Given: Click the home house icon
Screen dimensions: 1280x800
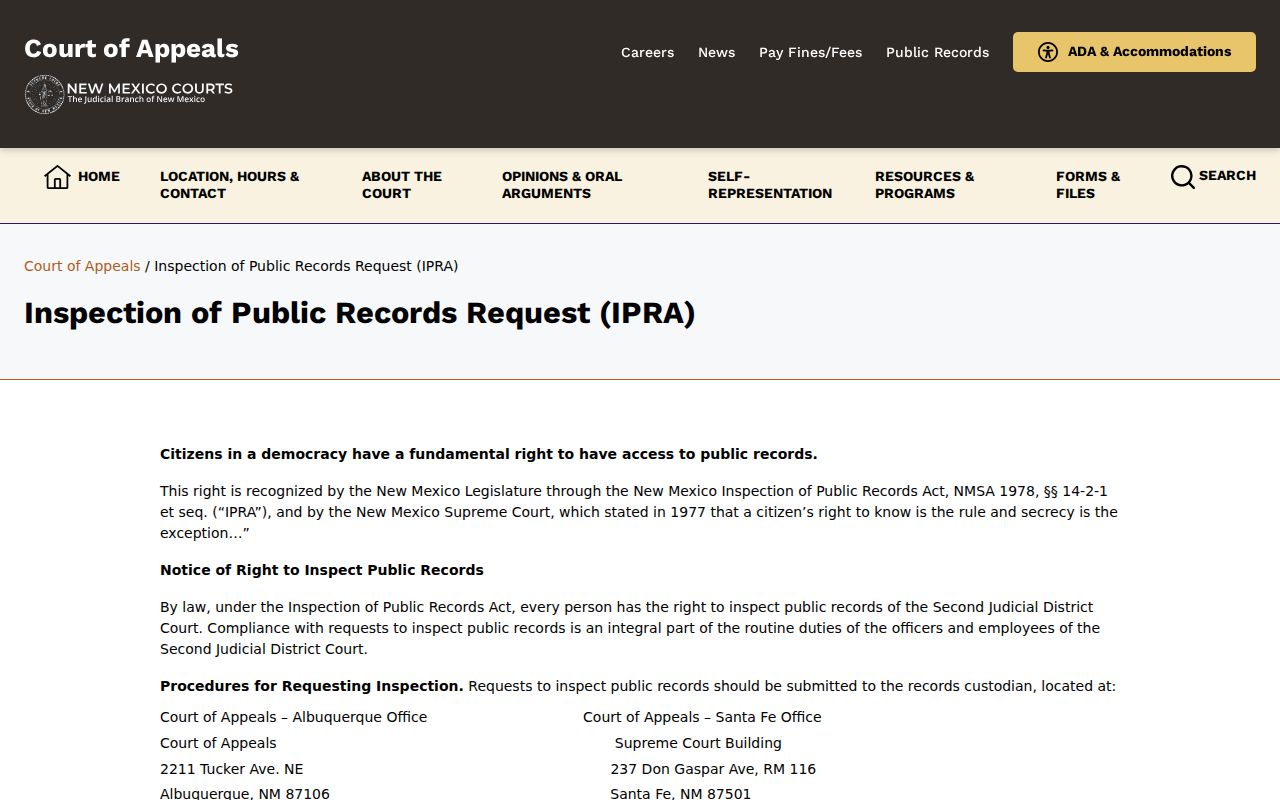Looking at the screenshot, I should (57, 177).
